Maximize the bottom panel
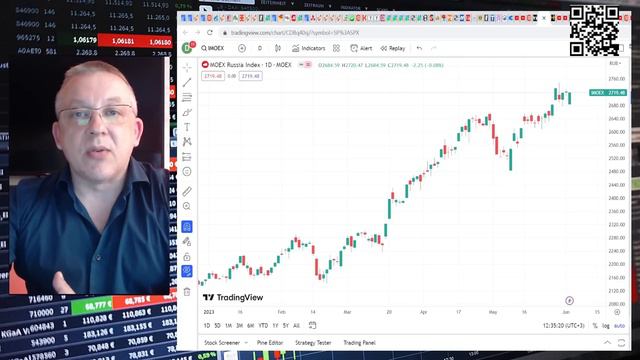The width and height of the screenshot is (640, 360). [x=621, y=343]
